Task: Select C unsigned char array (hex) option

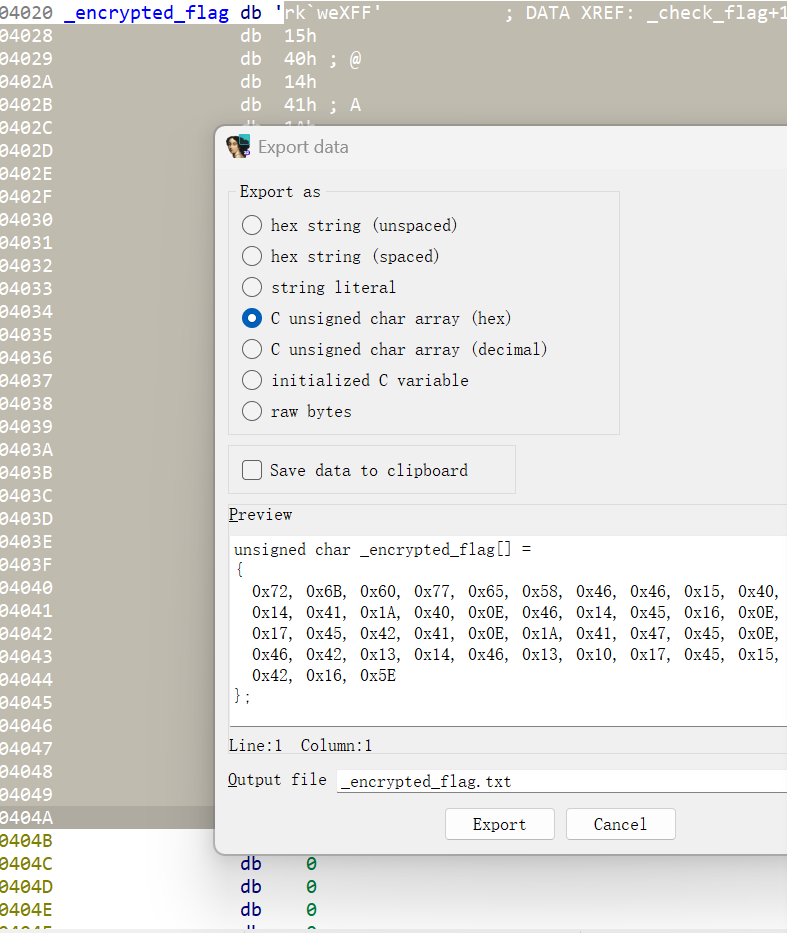Action: (x=252, y=318)
